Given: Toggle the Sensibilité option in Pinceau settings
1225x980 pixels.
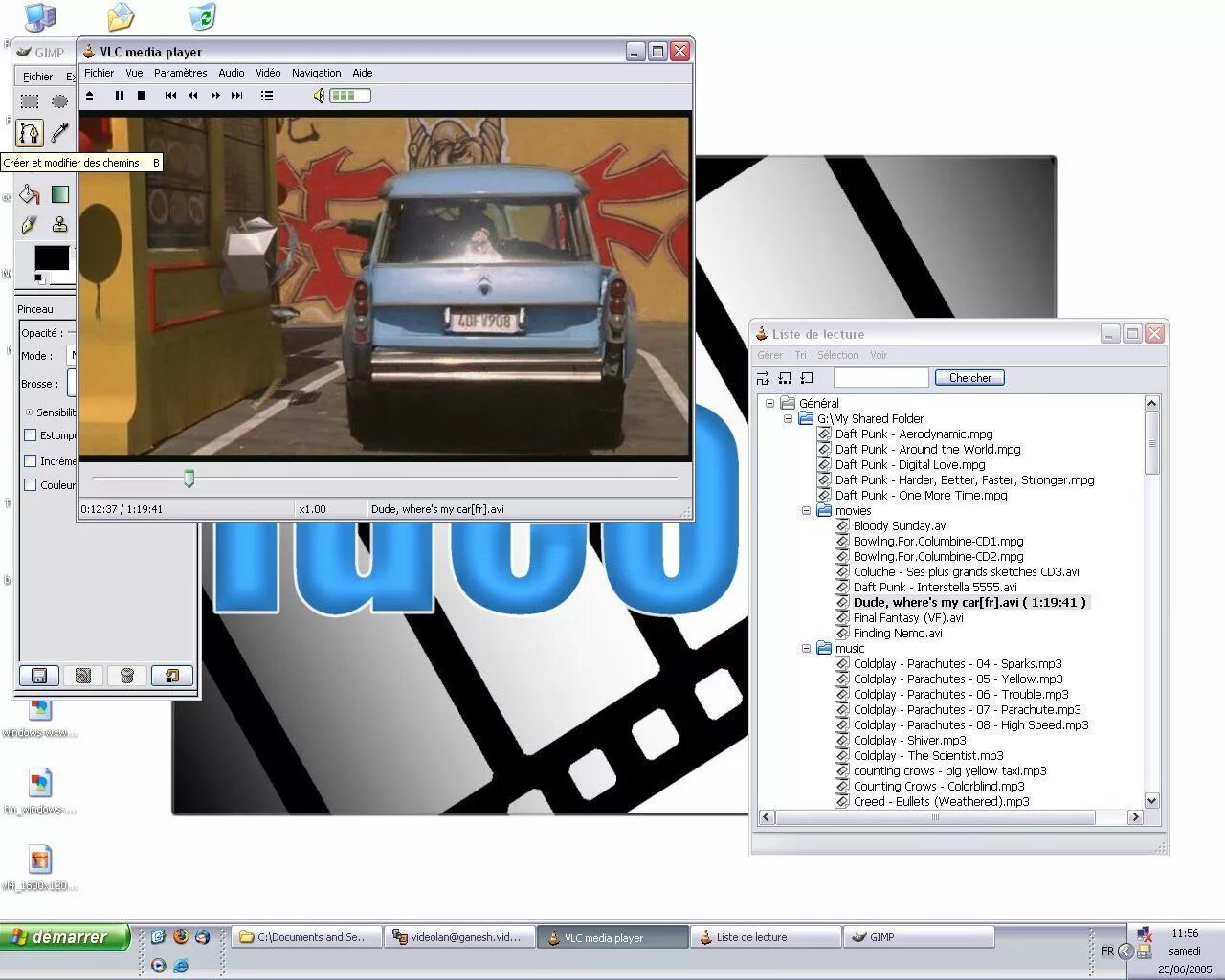Looking at the screenshot, I should 30,412.
